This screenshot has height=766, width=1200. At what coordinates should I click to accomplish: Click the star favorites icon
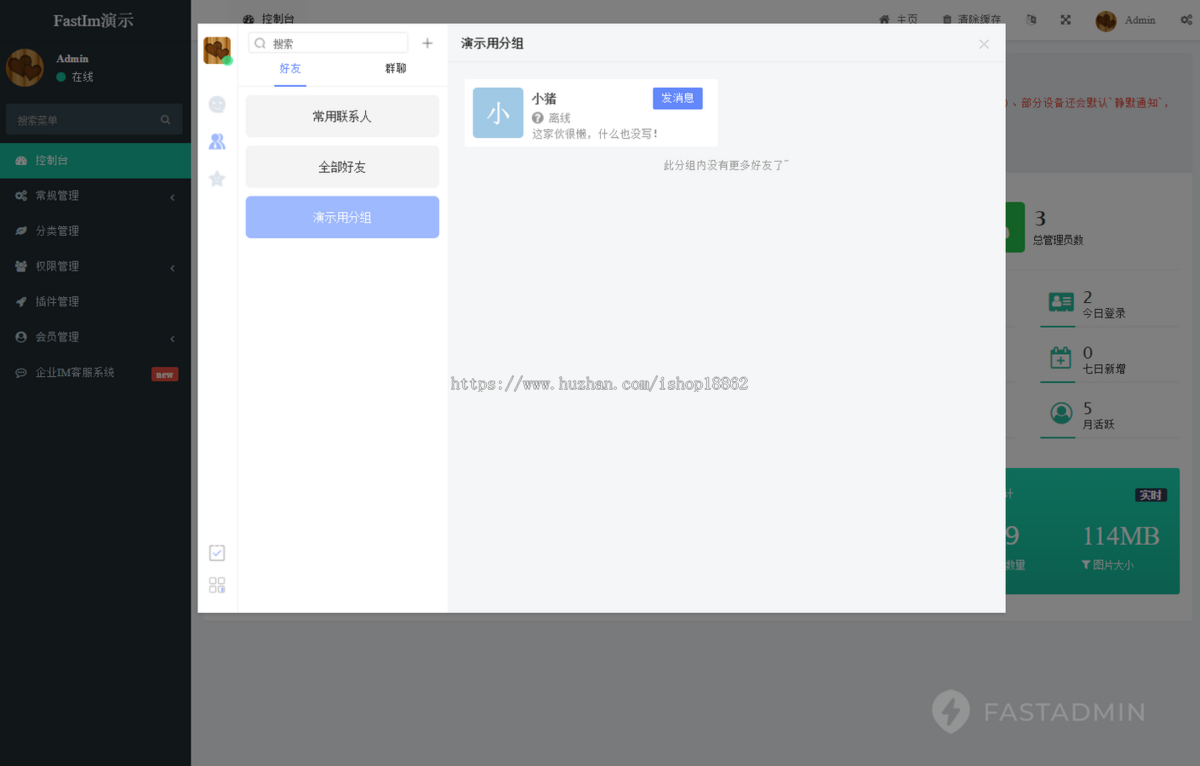[x=216, y=178]
